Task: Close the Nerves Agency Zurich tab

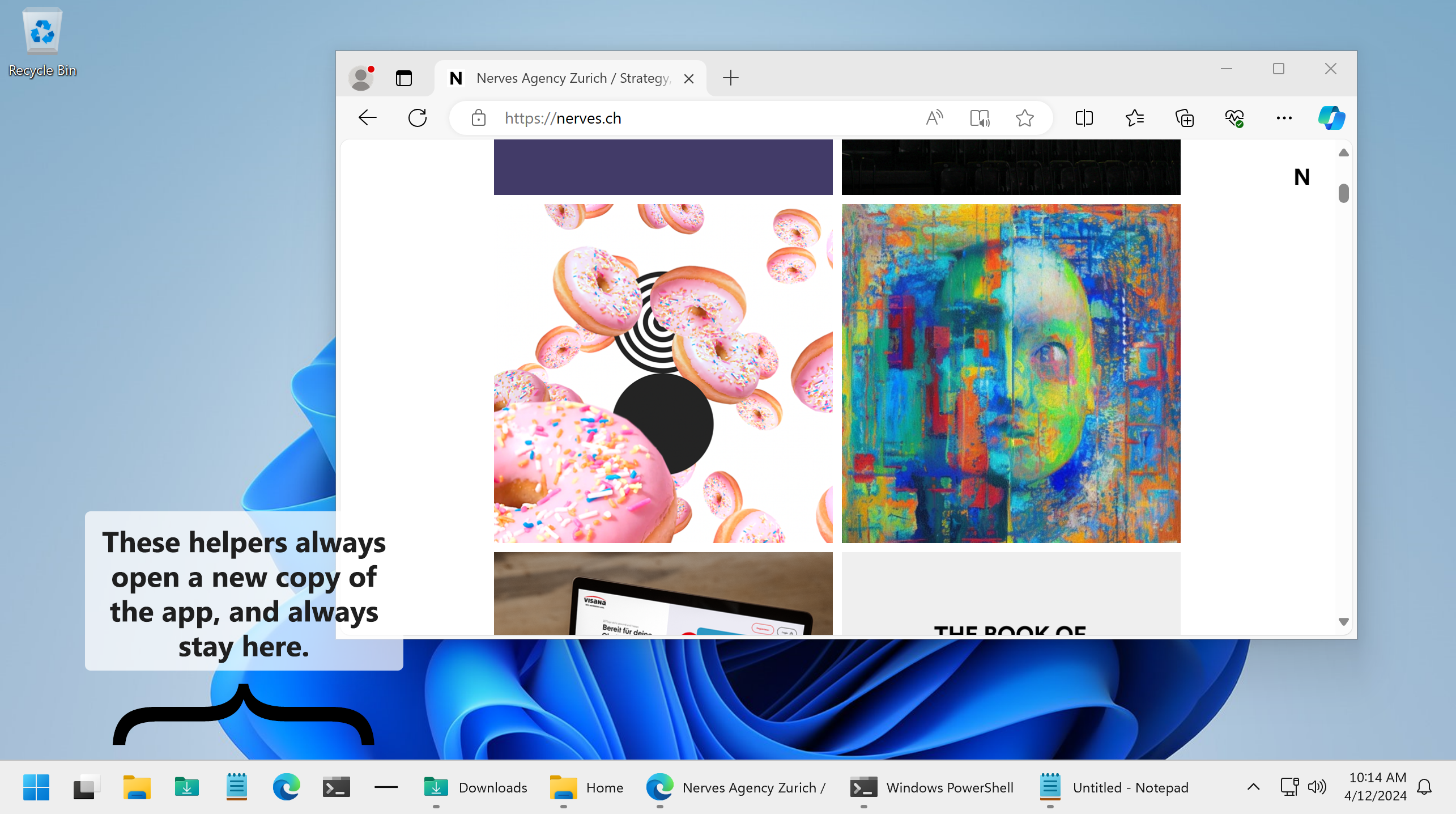Action: click(x=688, y=79)
